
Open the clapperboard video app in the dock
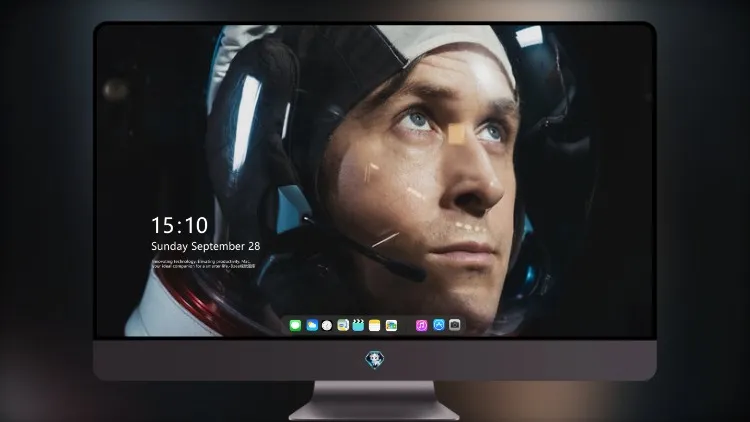pyautogui.click(x=358, y=325)
